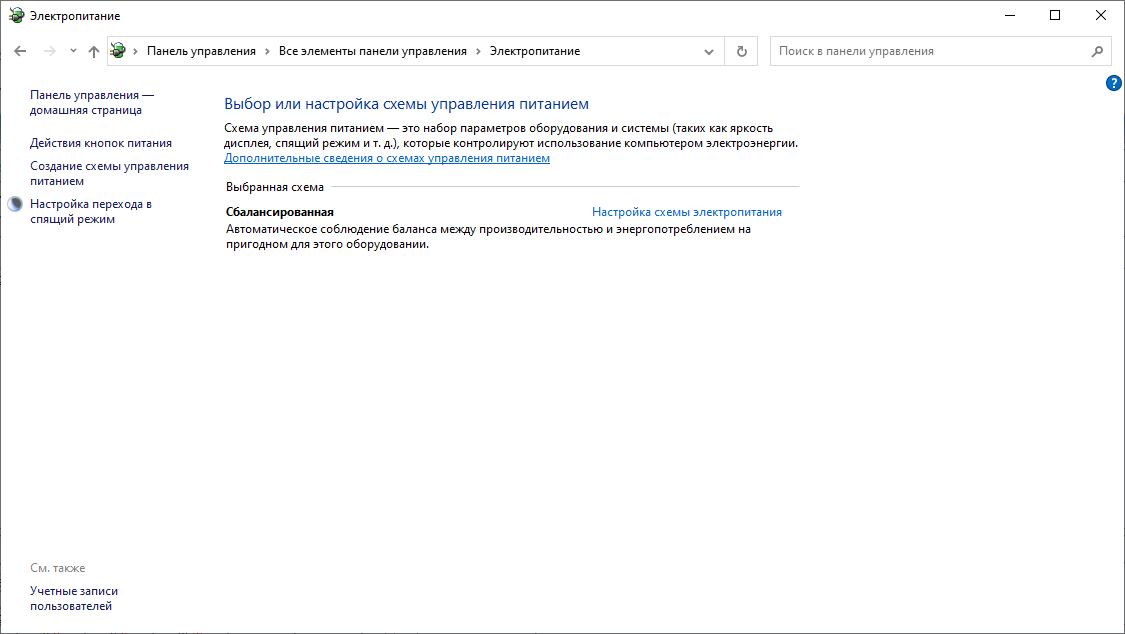This screenshot has height=634, width=1125.
Task: Click the moon icon beside sleep settings
Action: 15,204
